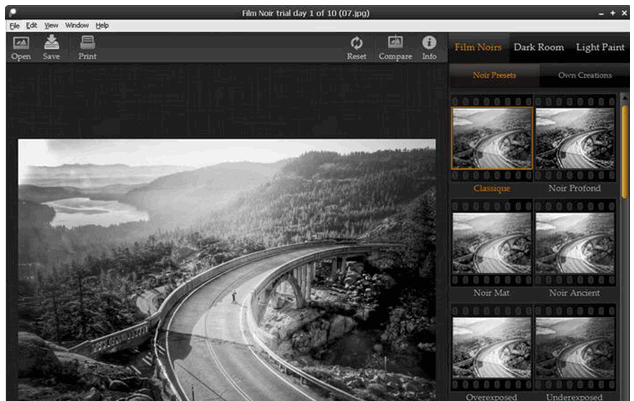Apply the Noir Profond preset thumbnail
Screen dimensions: 634x401
point(574,138)
